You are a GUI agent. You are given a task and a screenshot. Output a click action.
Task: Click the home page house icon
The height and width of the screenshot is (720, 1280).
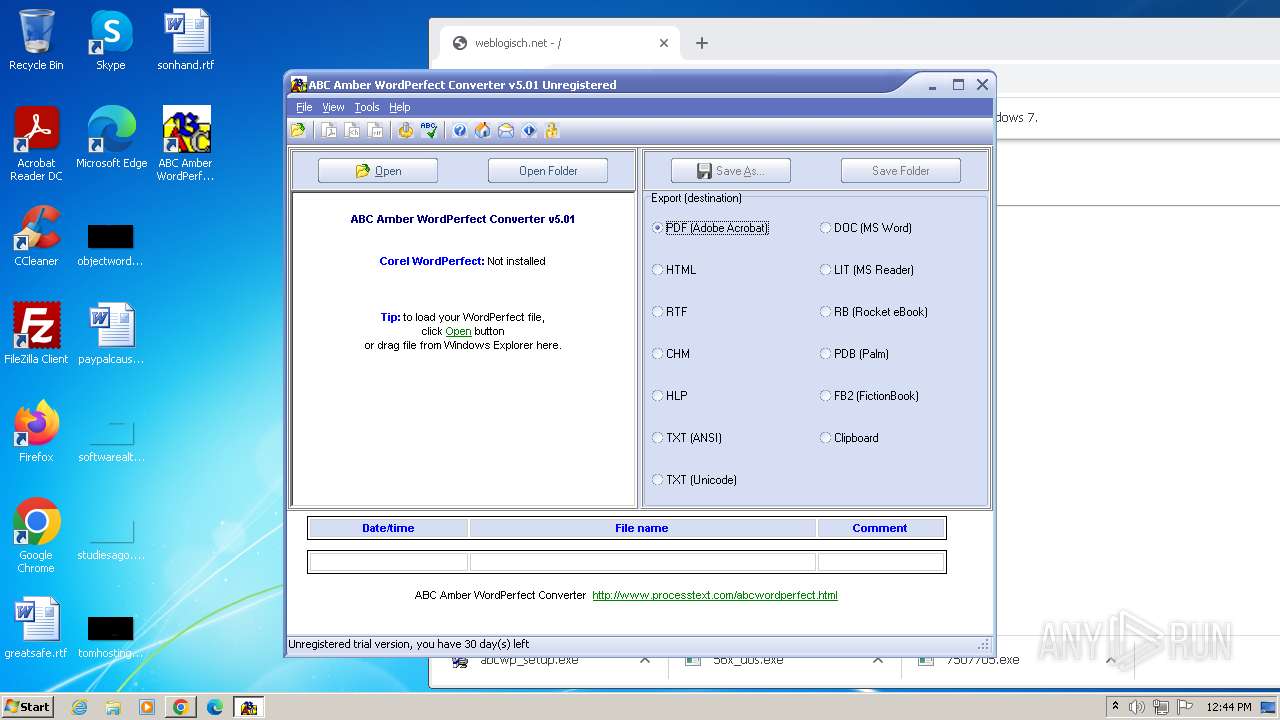pos(482,130)
